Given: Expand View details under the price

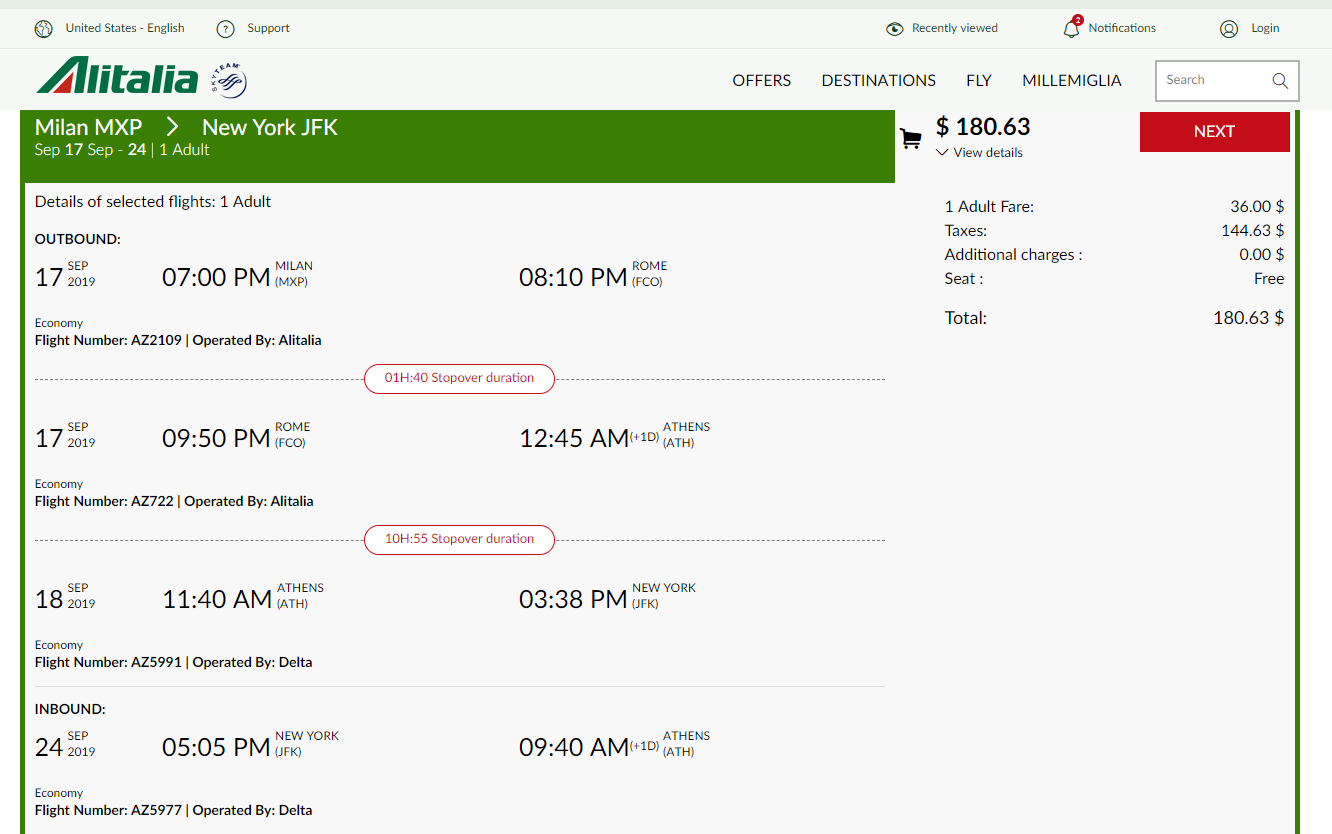Looking at the screenshot, I should coord(980,153).
